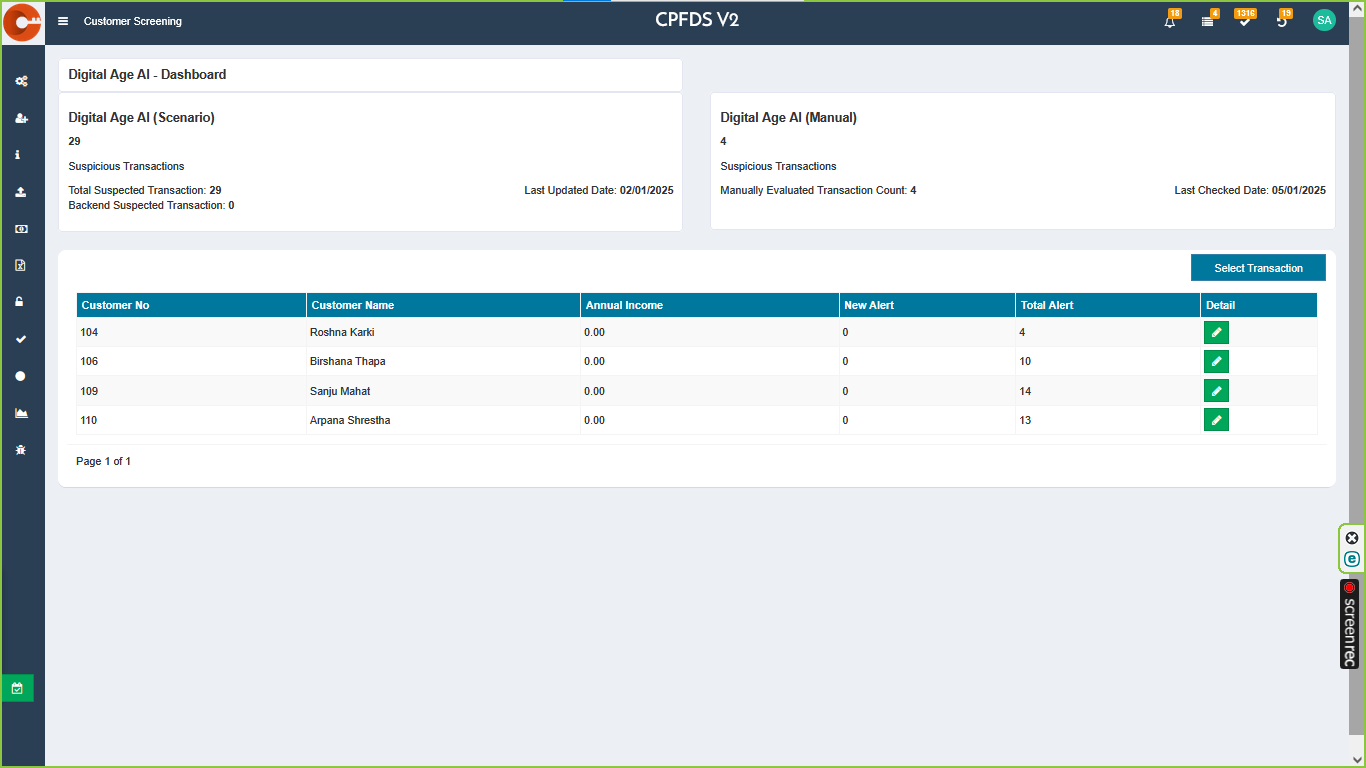Image resolution: width=1366 pixels, height=768 pixels.
Task: Open the area chart sidebar icon
Action: pyautogui.click(x=21, y=413)
